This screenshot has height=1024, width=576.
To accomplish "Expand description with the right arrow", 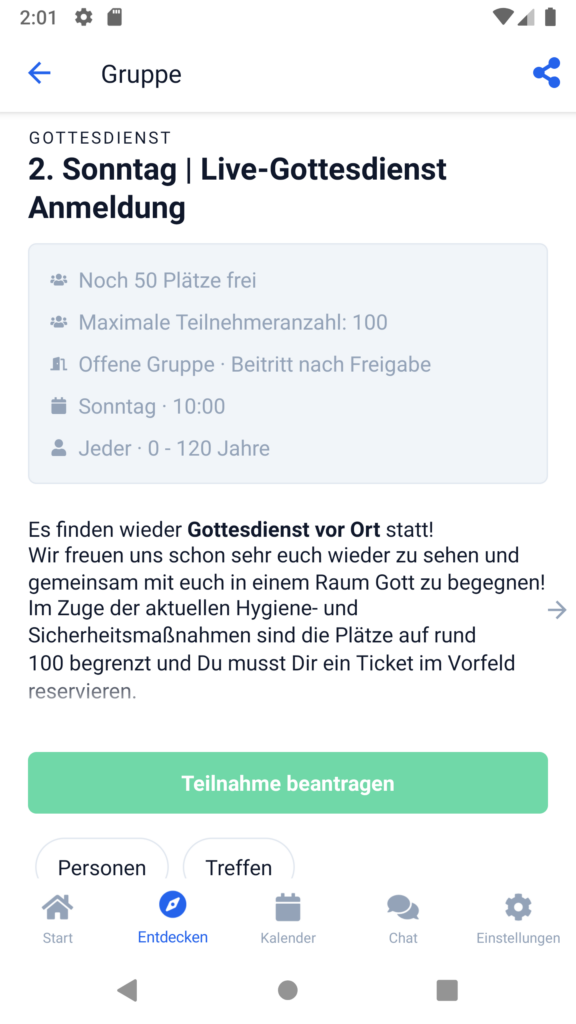I will [557, 611].
